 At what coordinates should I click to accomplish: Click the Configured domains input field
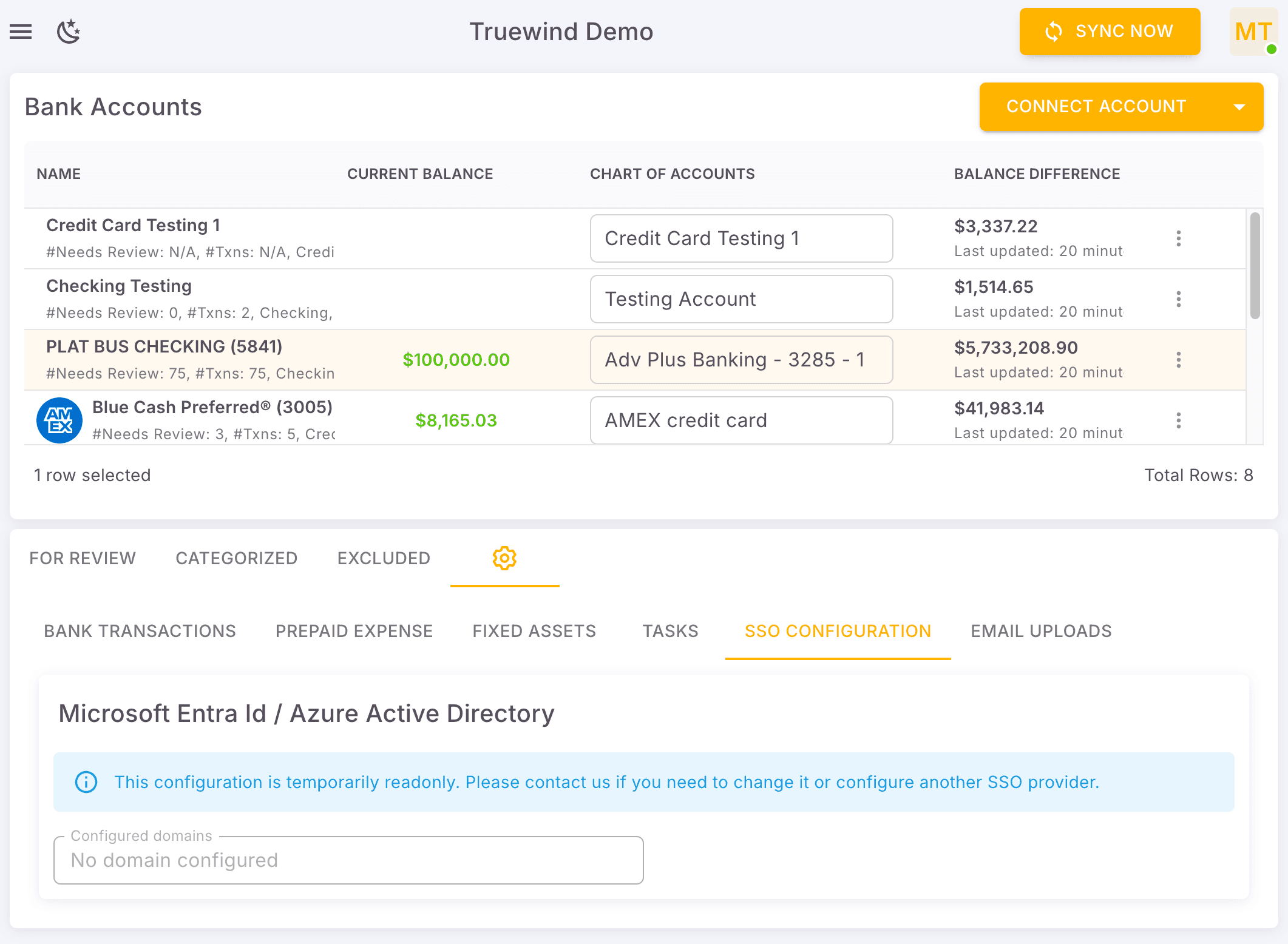pos(348,860)
